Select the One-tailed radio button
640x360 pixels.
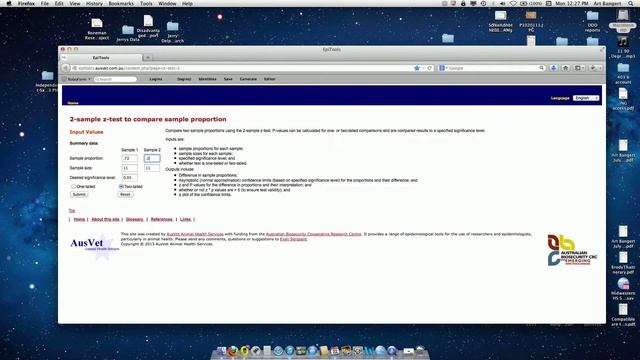(x=73, y=187)
